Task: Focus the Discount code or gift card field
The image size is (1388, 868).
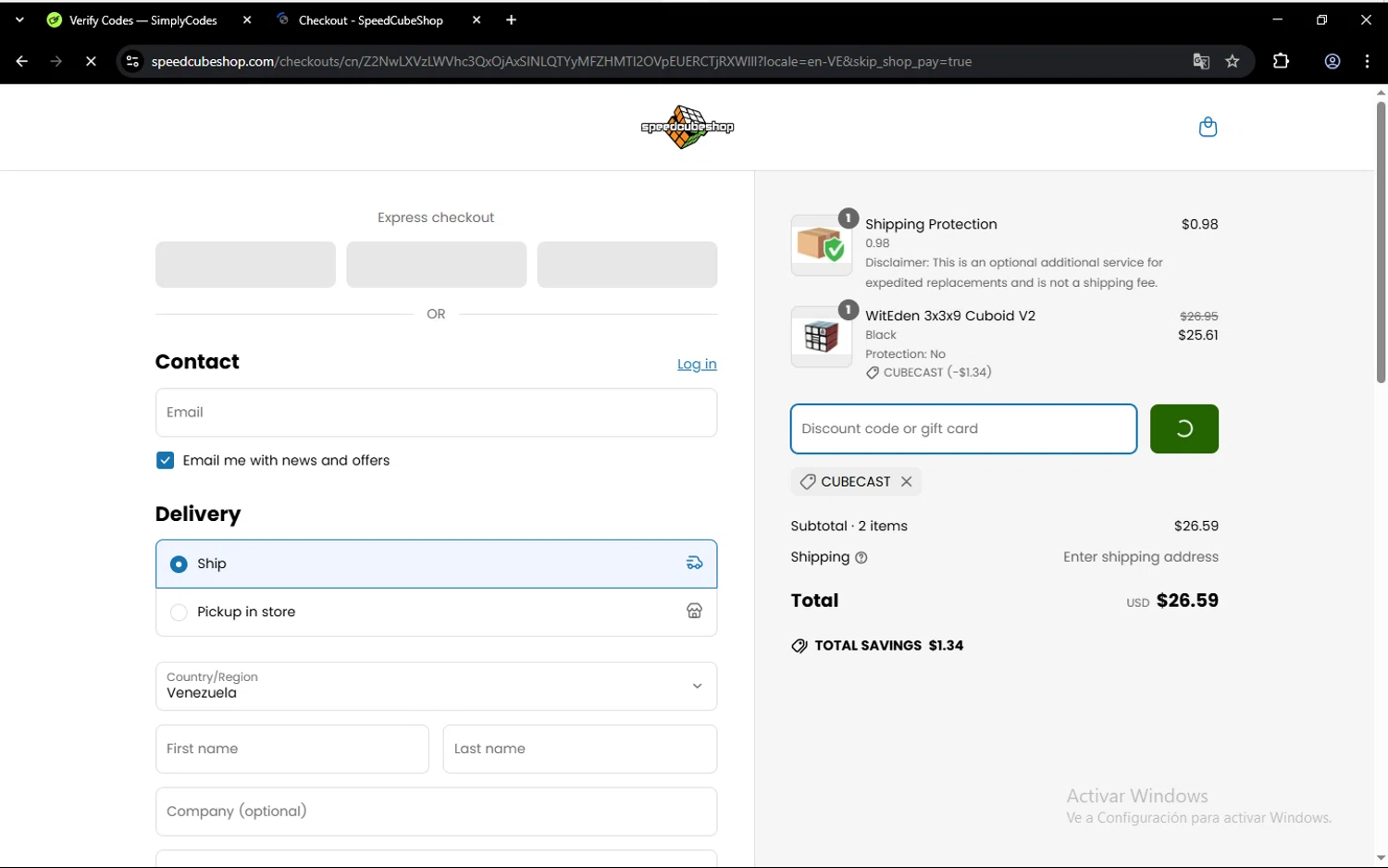Action: 963,429
